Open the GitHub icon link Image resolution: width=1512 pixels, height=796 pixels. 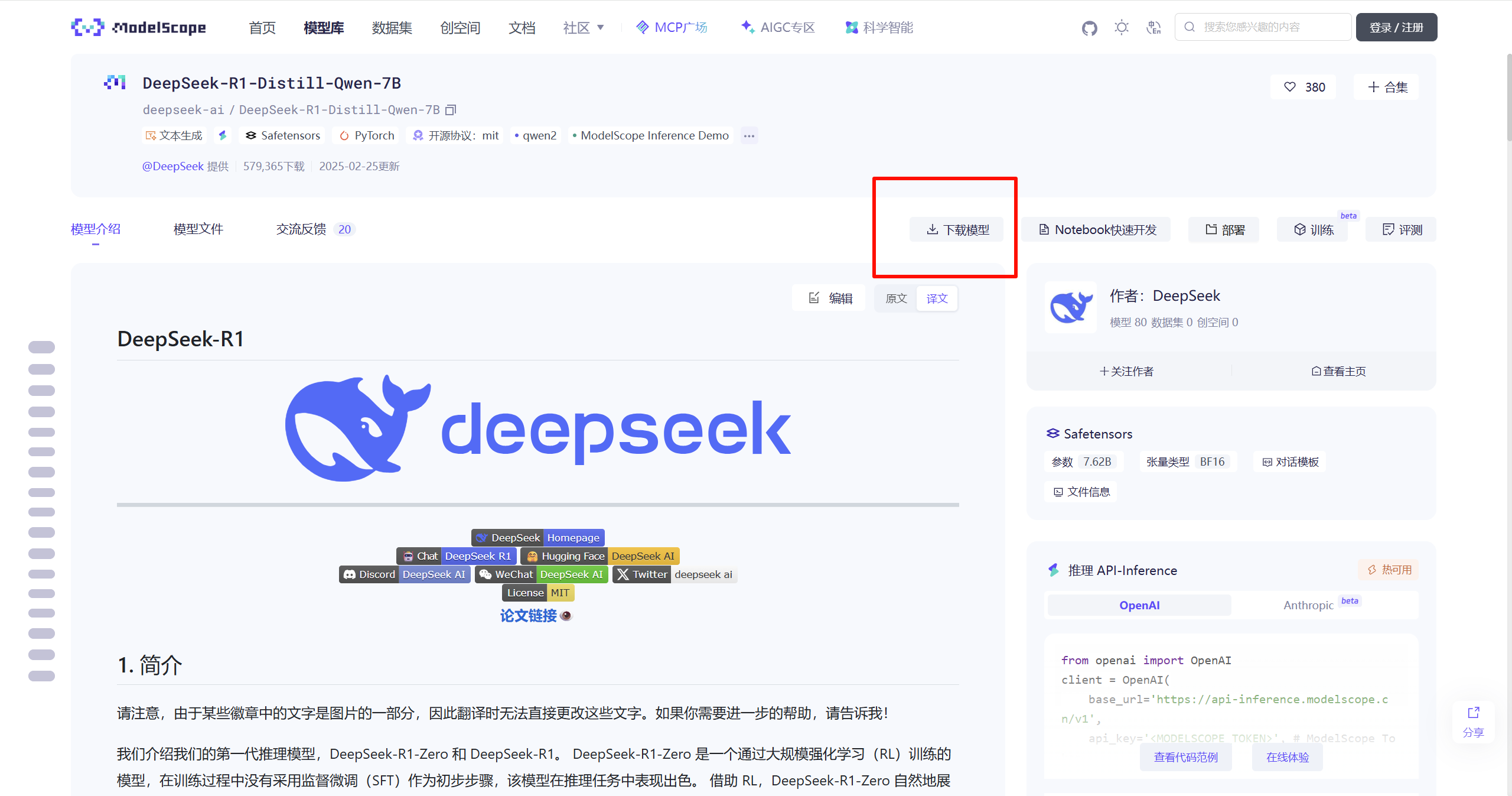[1089, 28]
